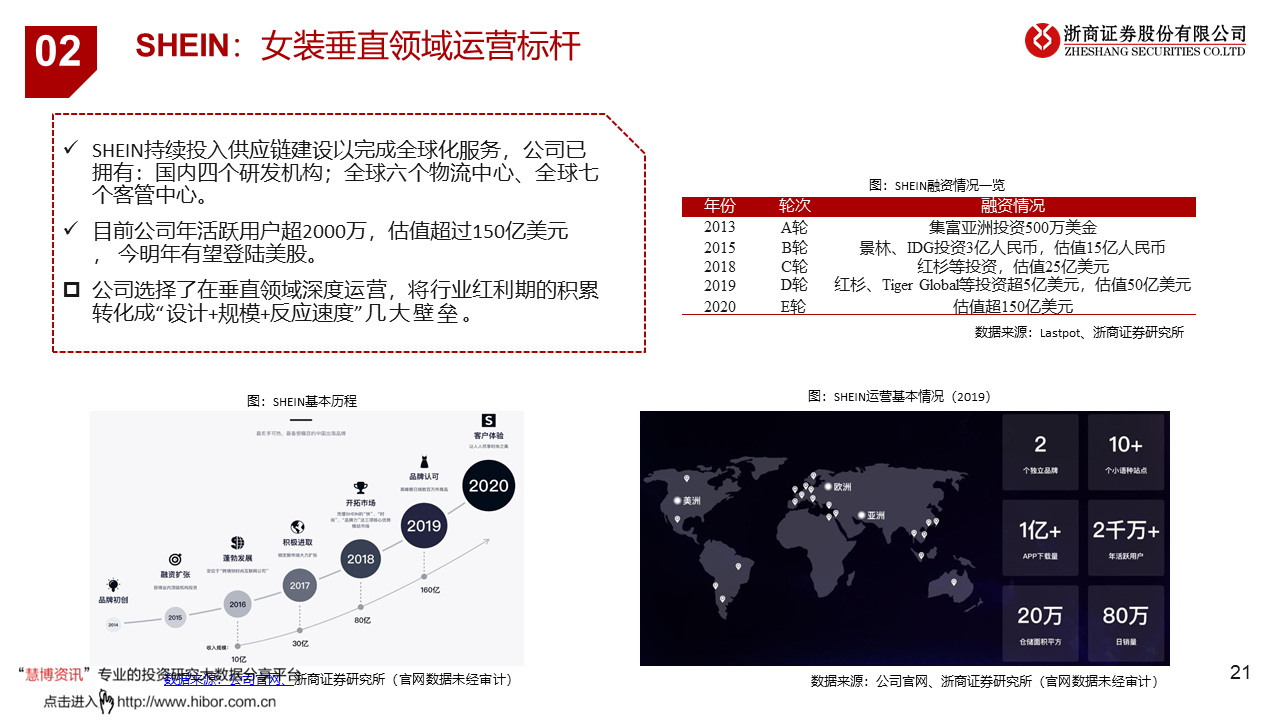Click the '融资情况' table header
The width and height of the screenshot is (1280, 720).
1013,206
